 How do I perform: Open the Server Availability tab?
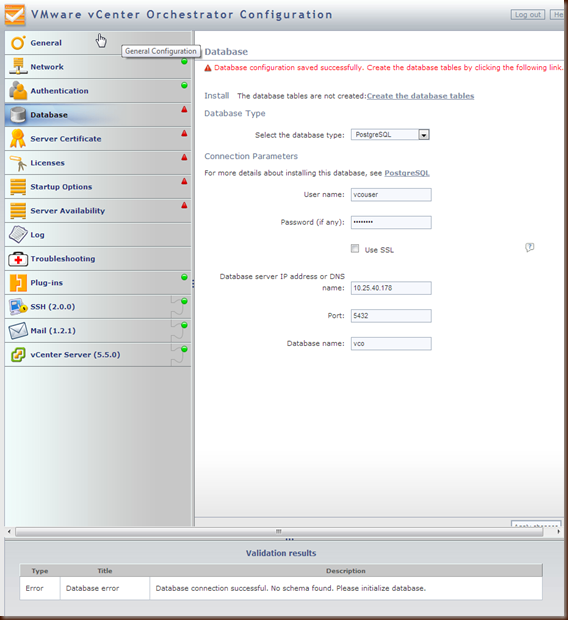tap(98, 211)
